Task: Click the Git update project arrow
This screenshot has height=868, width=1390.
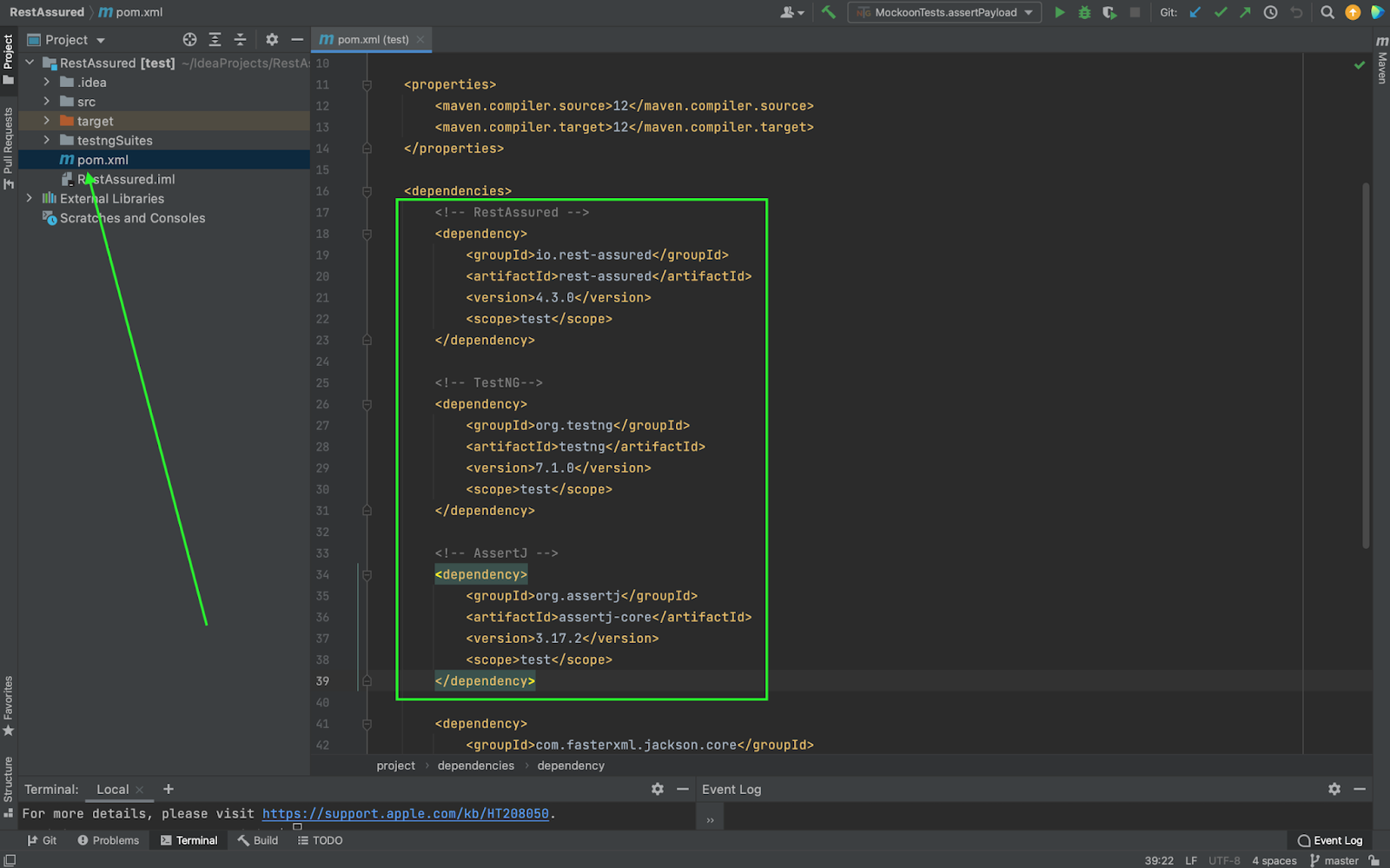Action: coord(1195,12)
